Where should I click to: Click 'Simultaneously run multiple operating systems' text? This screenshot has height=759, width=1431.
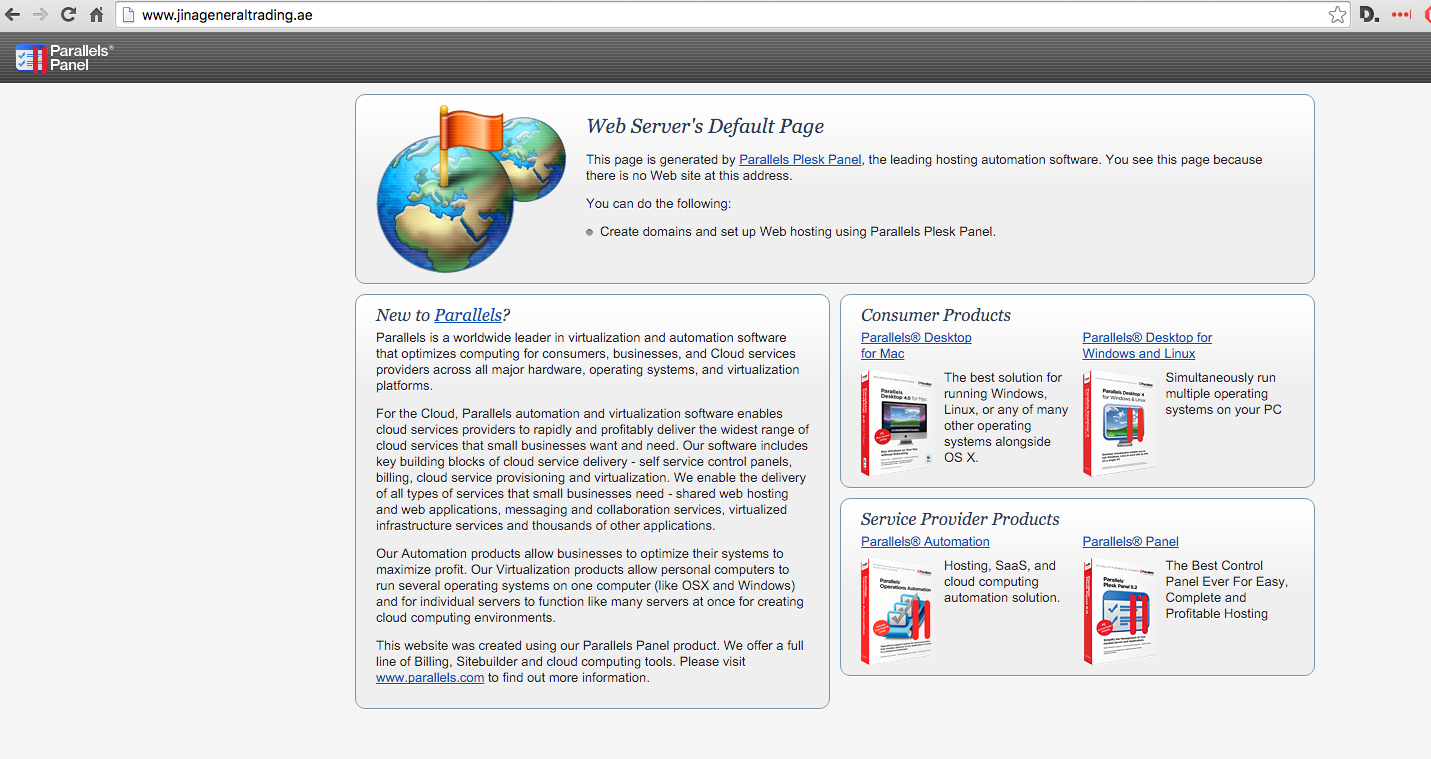click(1223, 394)
